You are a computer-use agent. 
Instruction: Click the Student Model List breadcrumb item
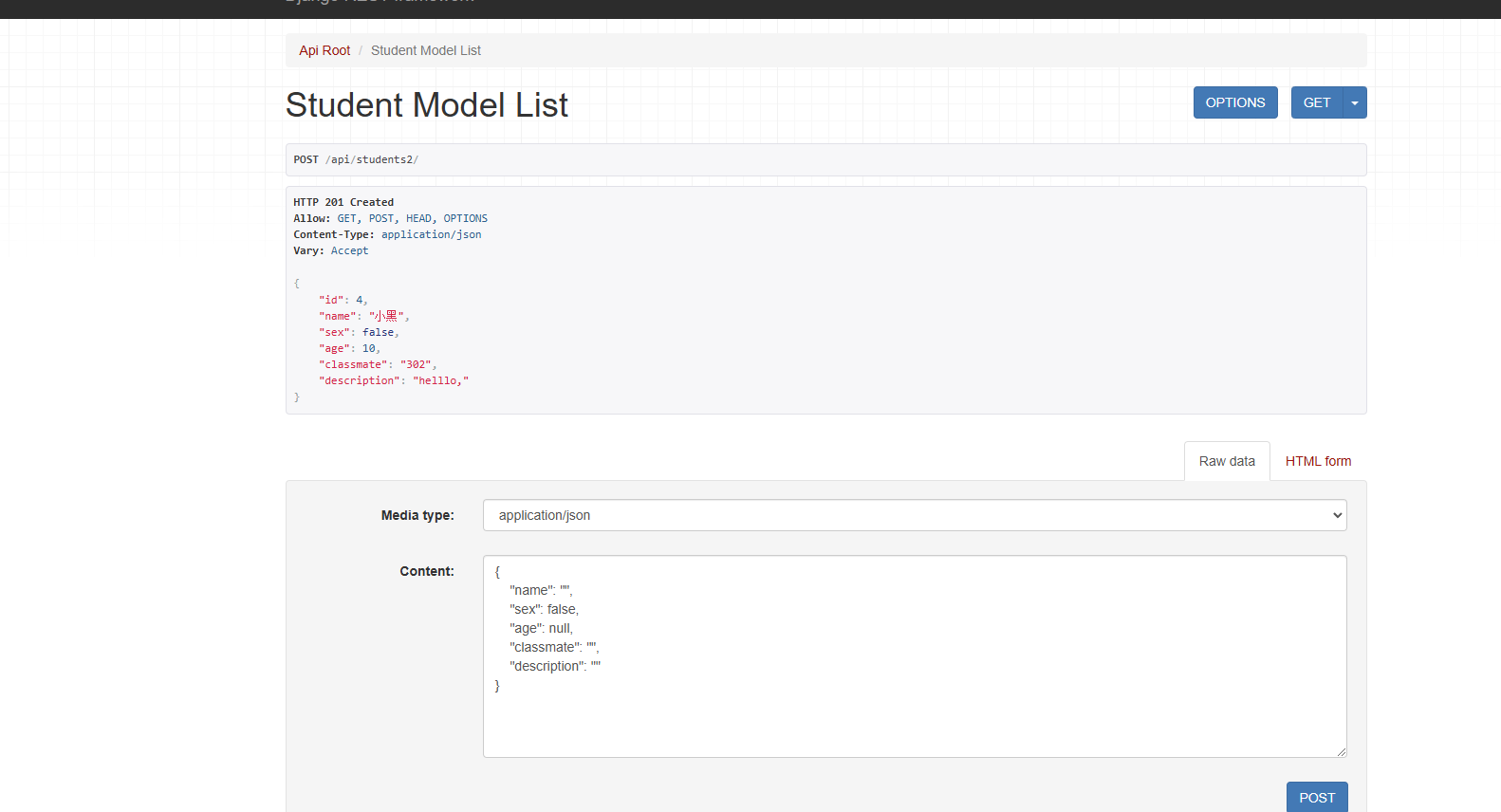pyautogui.click(x=425, y=50)
